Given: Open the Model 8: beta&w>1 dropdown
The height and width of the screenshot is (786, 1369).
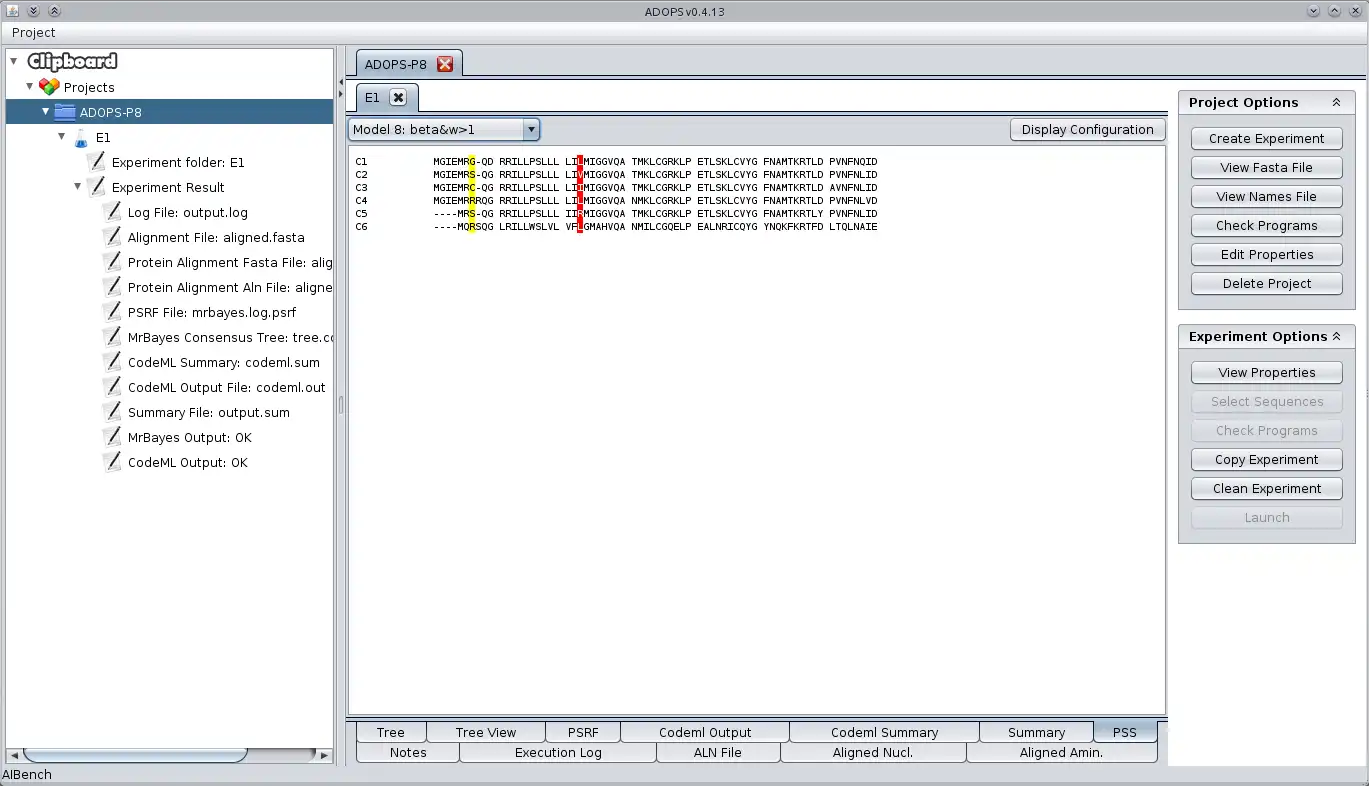Looking at the screenshot, I should point(530,129).
